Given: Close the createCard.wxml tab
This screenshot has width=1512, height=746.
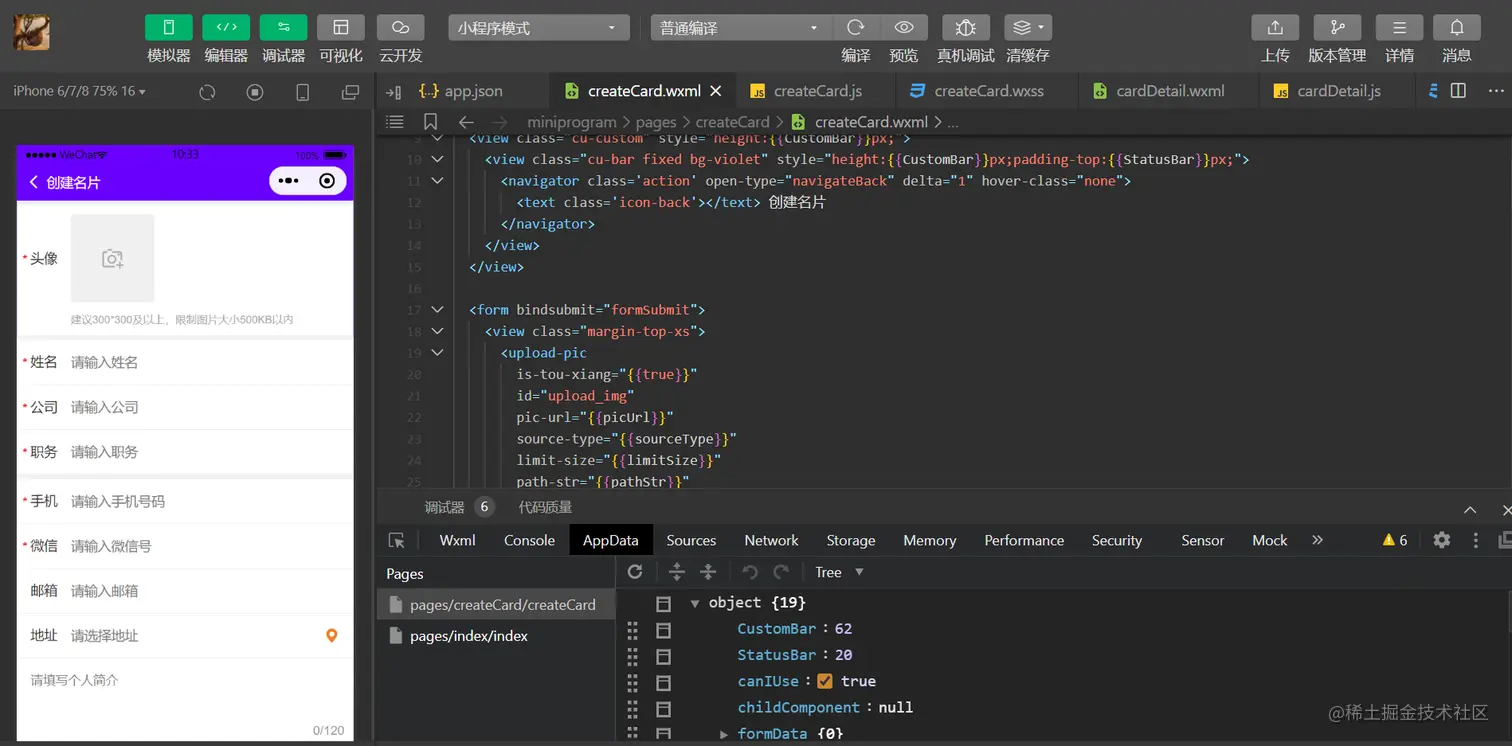Looking at the screenshot, I should [x=716, y=91].
